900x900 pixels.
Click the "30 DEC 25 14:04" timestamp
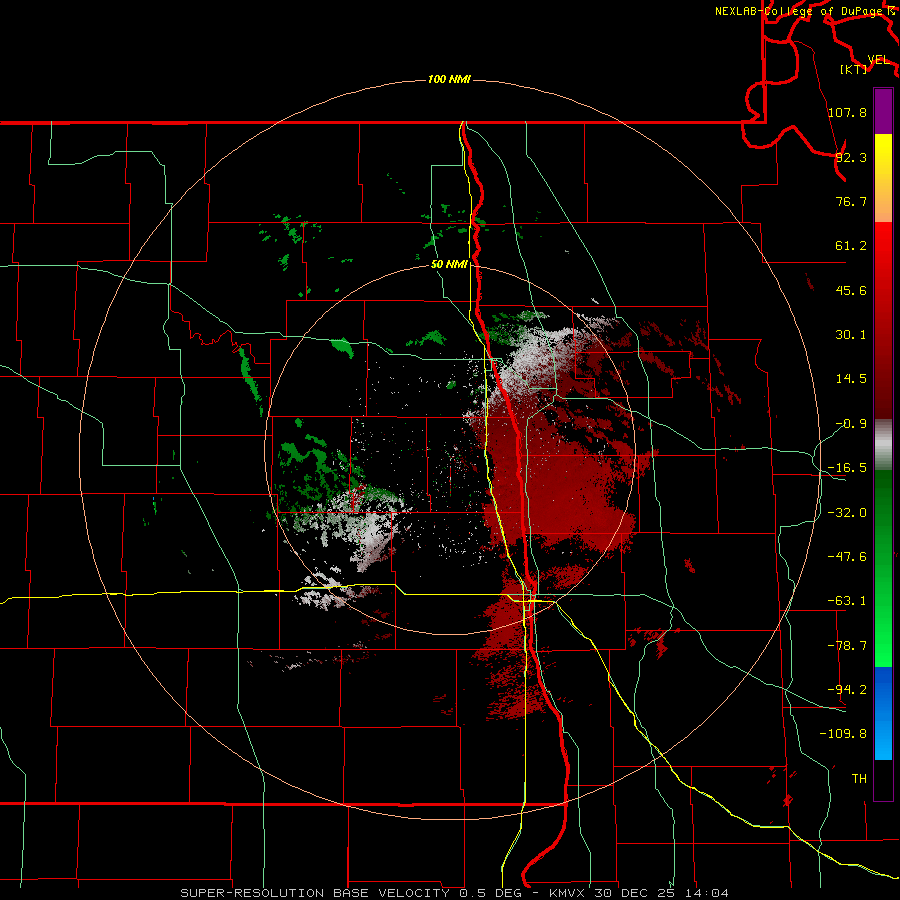[x=662, y=893]
